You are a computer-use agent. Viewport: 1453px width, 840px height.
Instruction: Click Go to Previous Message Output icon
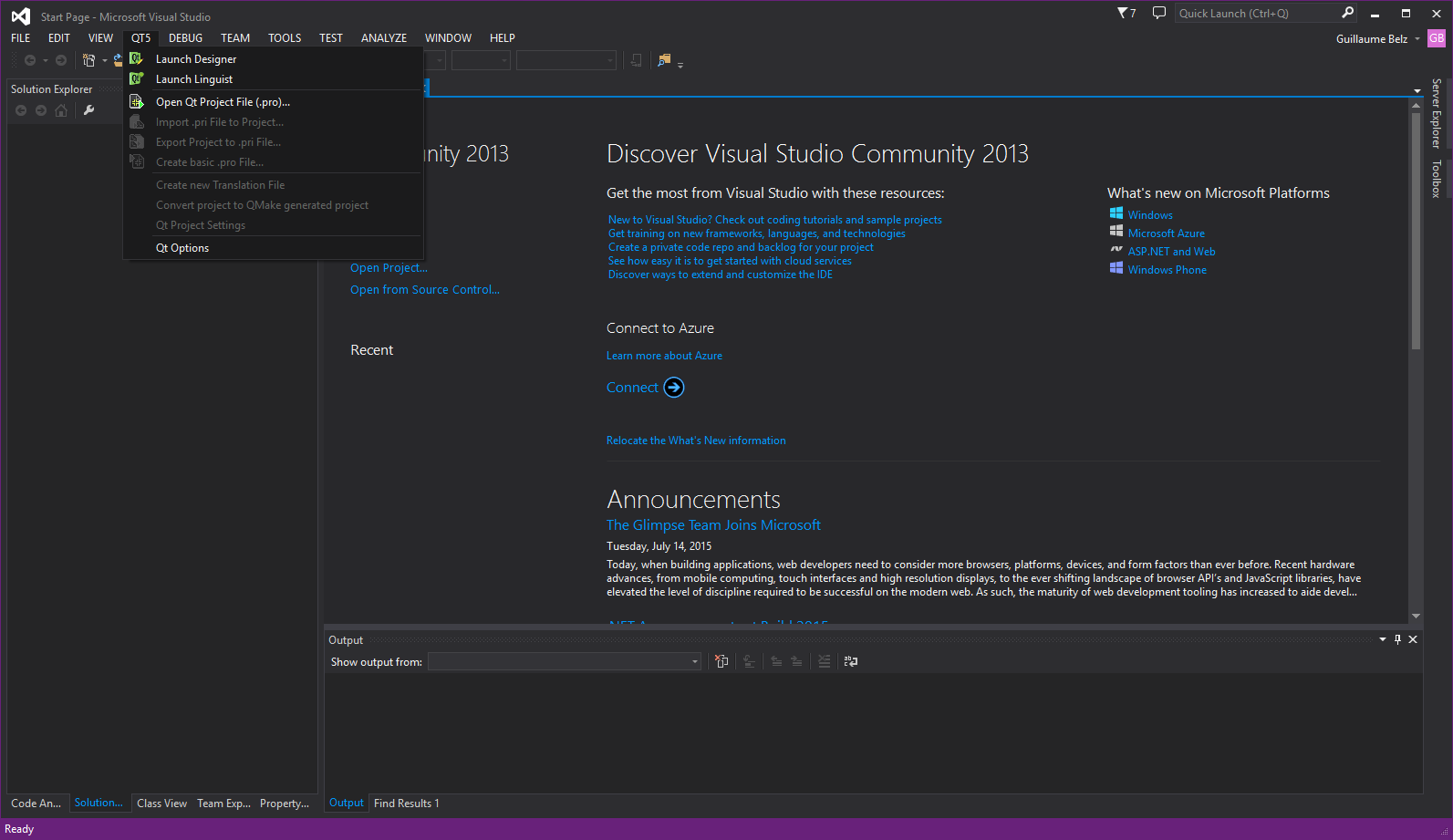coord(776,661)
